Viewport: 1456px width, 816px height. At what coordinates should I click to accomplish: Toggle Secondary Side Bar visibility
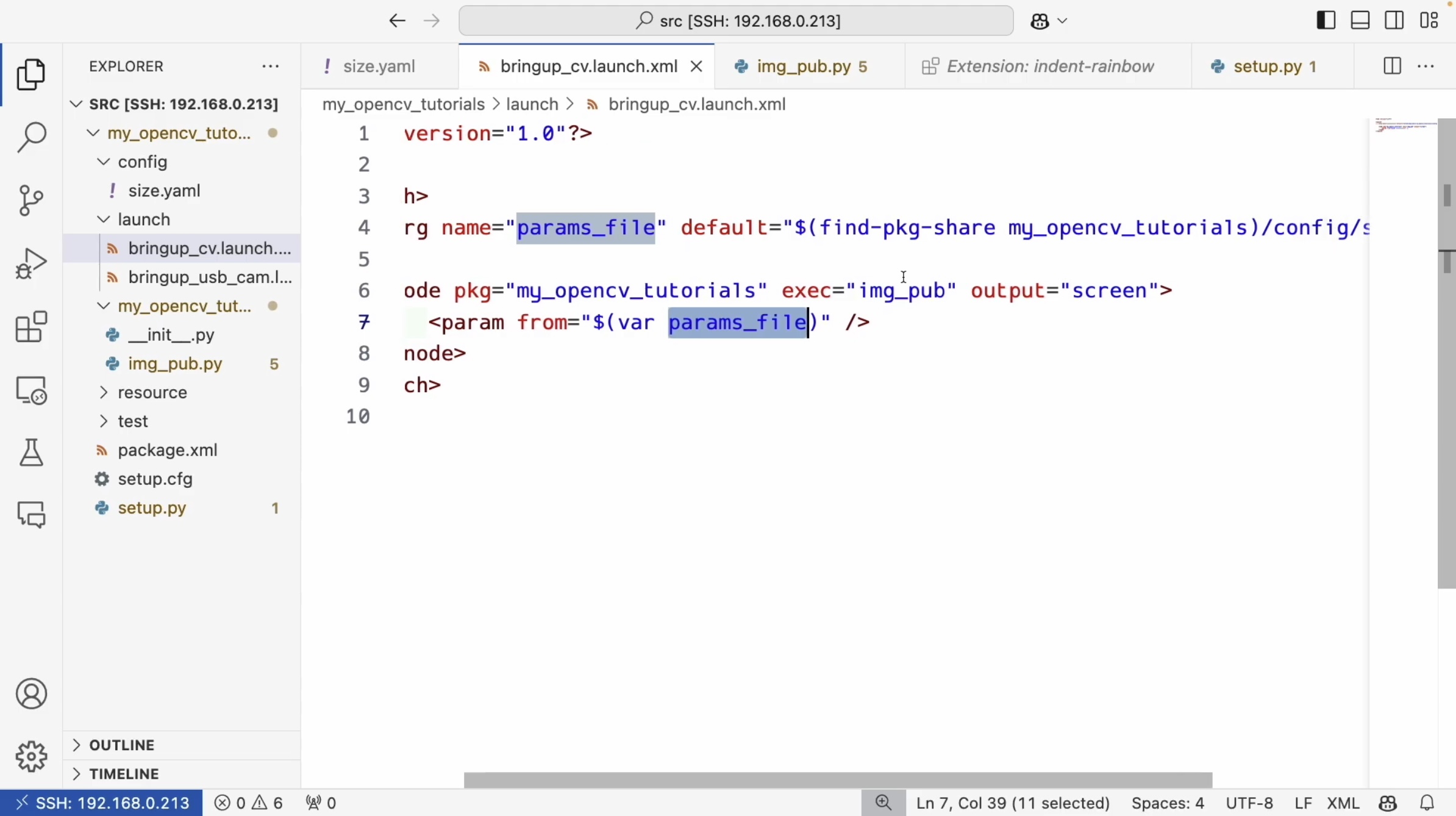point(1394,21)
